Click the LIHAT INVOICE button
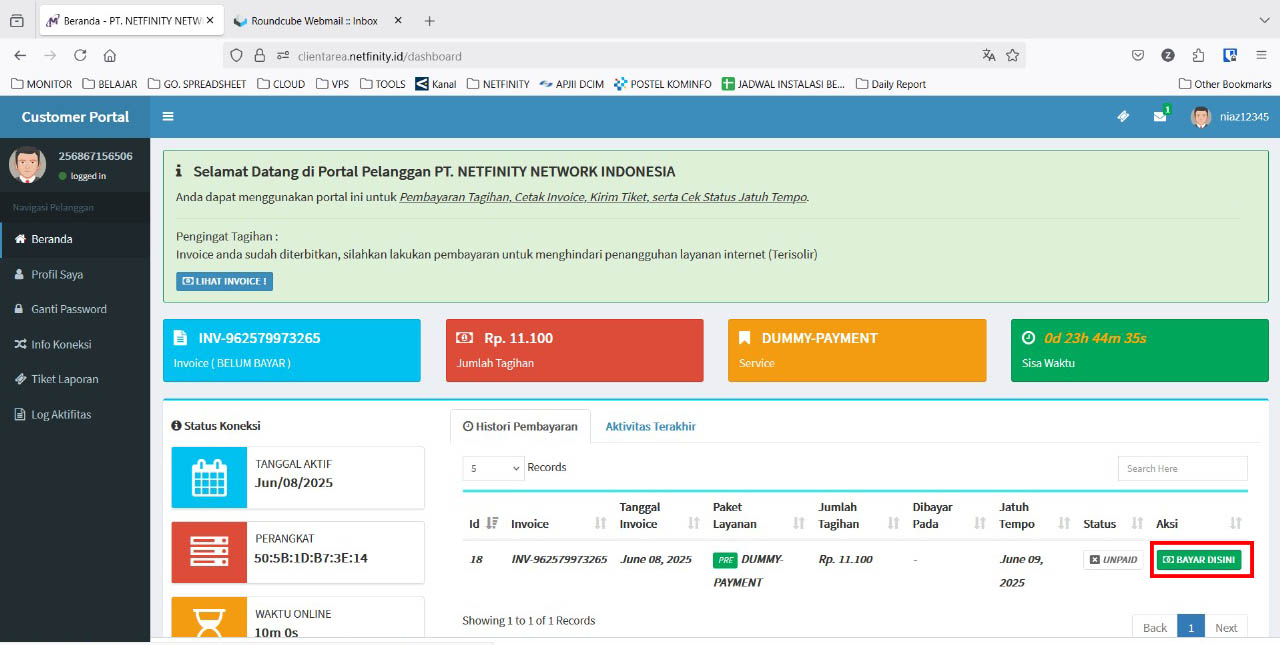 click(224, 281)
